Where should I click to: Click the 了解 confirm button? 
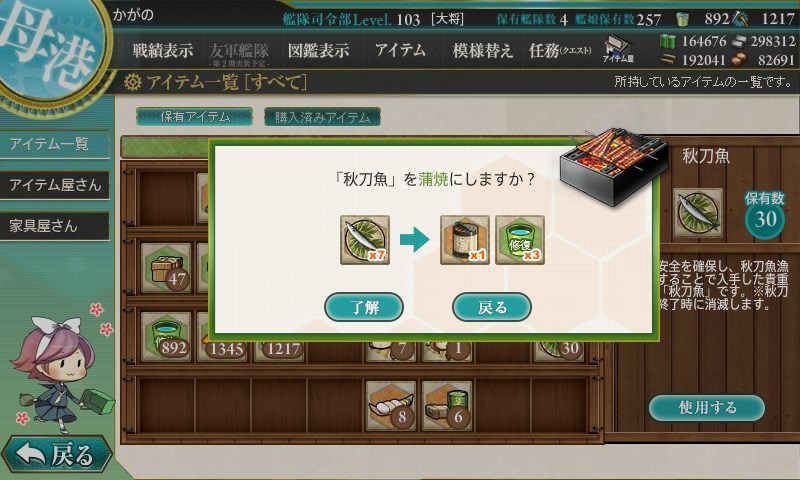[364, 307]
